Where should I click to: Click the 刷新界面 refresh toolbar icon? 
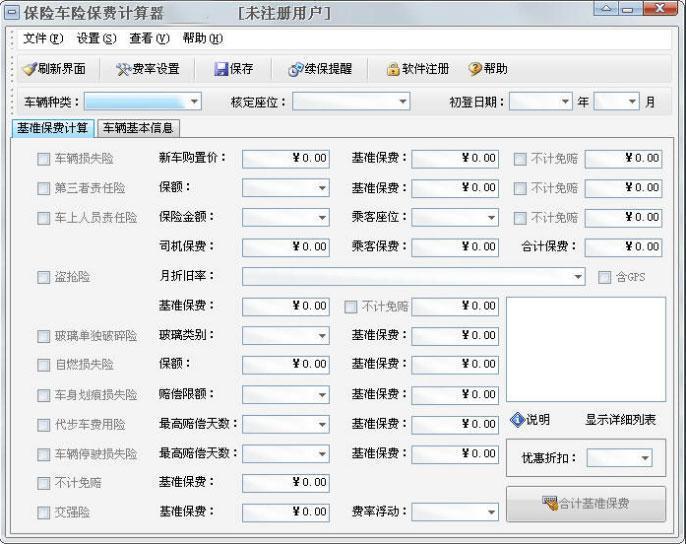(x=29, y=69)
